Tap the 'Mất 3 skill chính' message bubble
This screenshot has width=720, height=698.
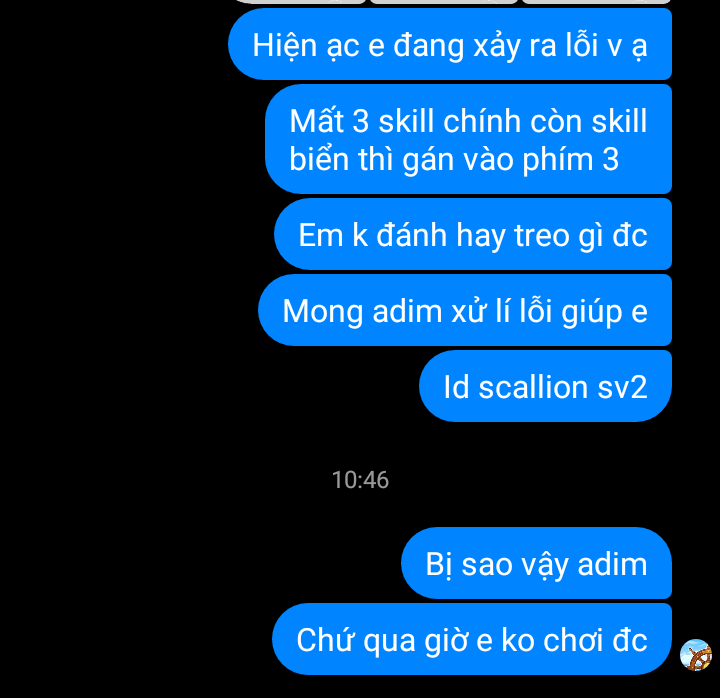click(468, 139)
